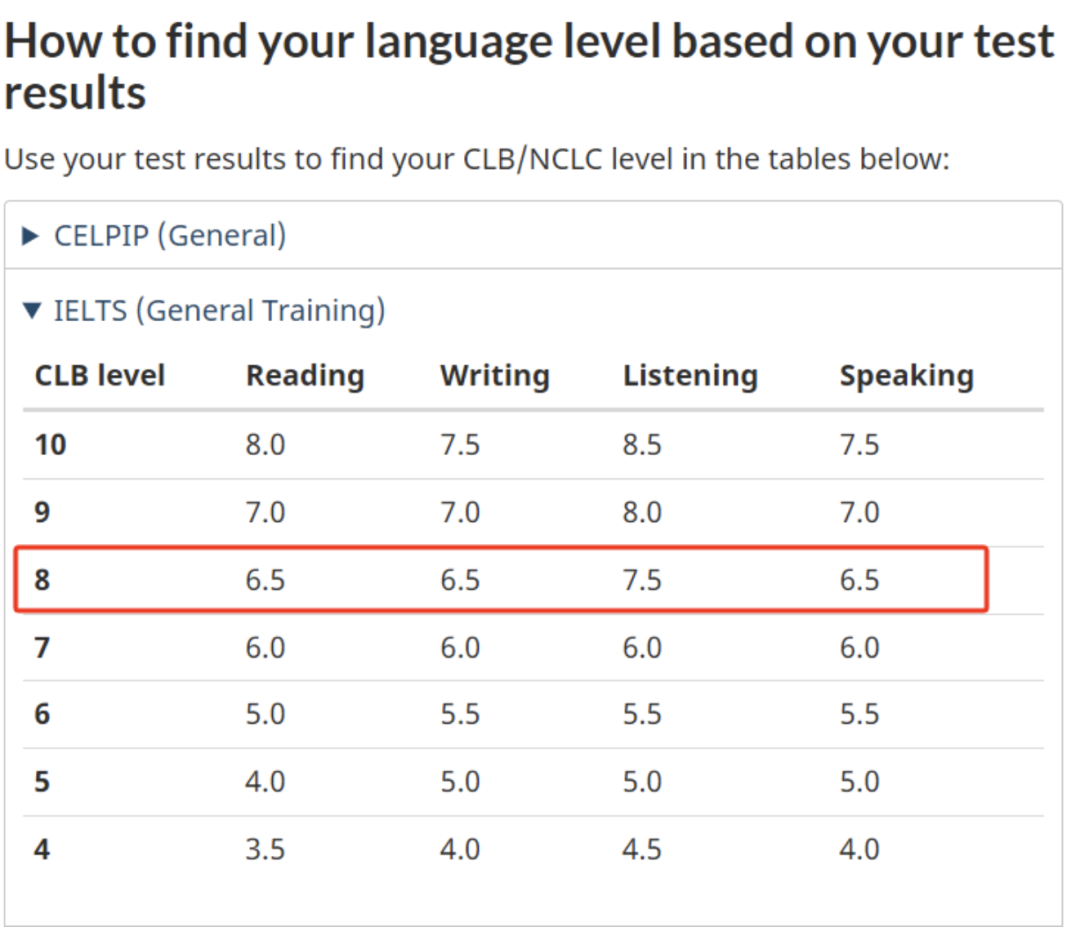Click the Listening column header
The image size is (1080, 936).
click(690, 376)
